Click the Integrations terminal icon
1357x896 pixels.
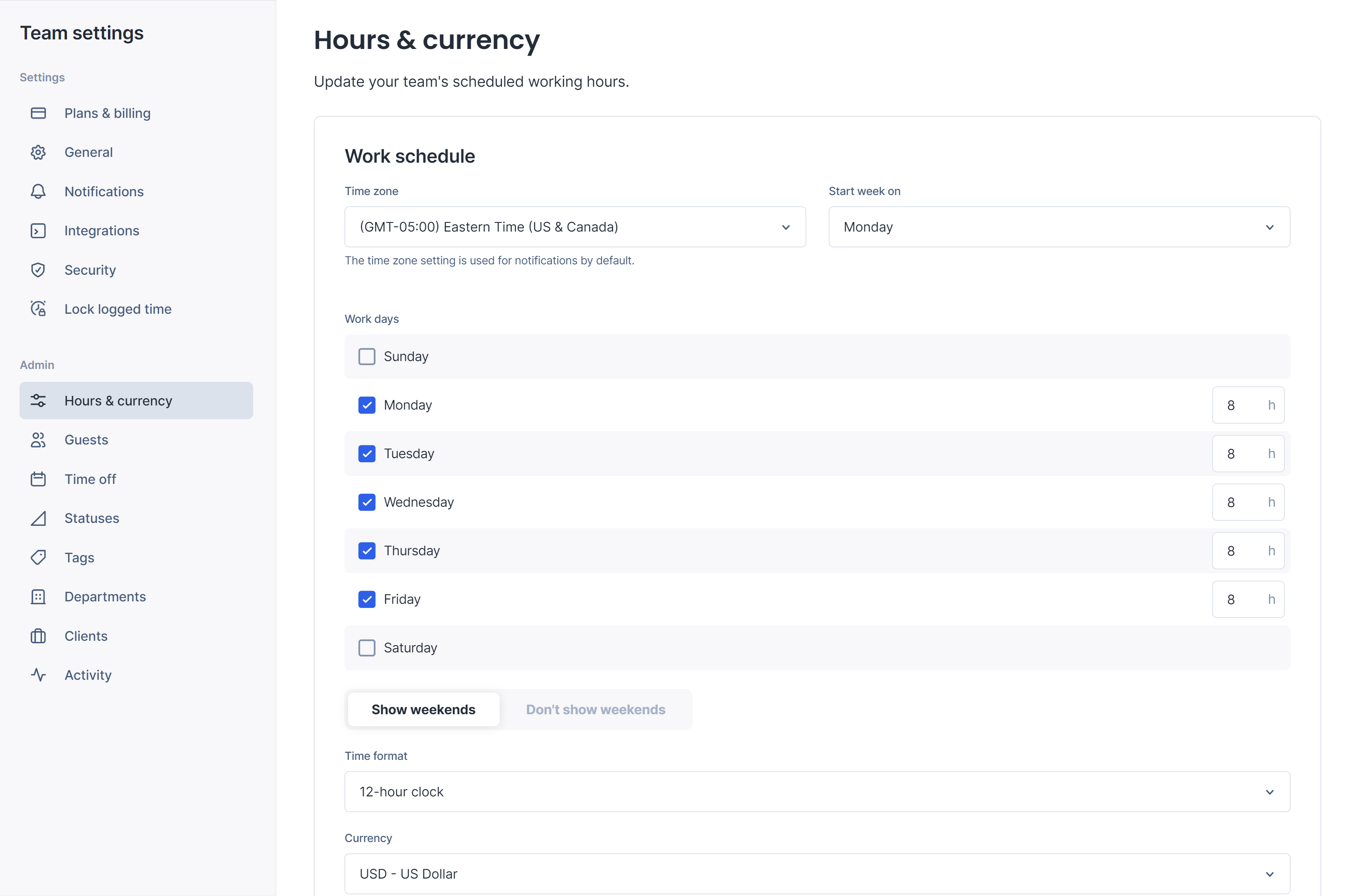[38, 231]
